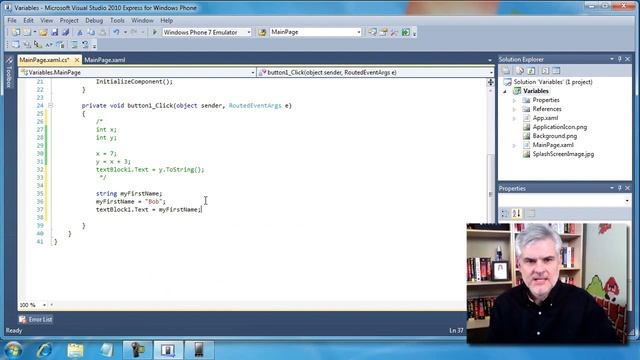The width and height of the screenshot is (640, 360).
Task: Close the MainPage.xaml.cs tab
Action: coord(77,60)
